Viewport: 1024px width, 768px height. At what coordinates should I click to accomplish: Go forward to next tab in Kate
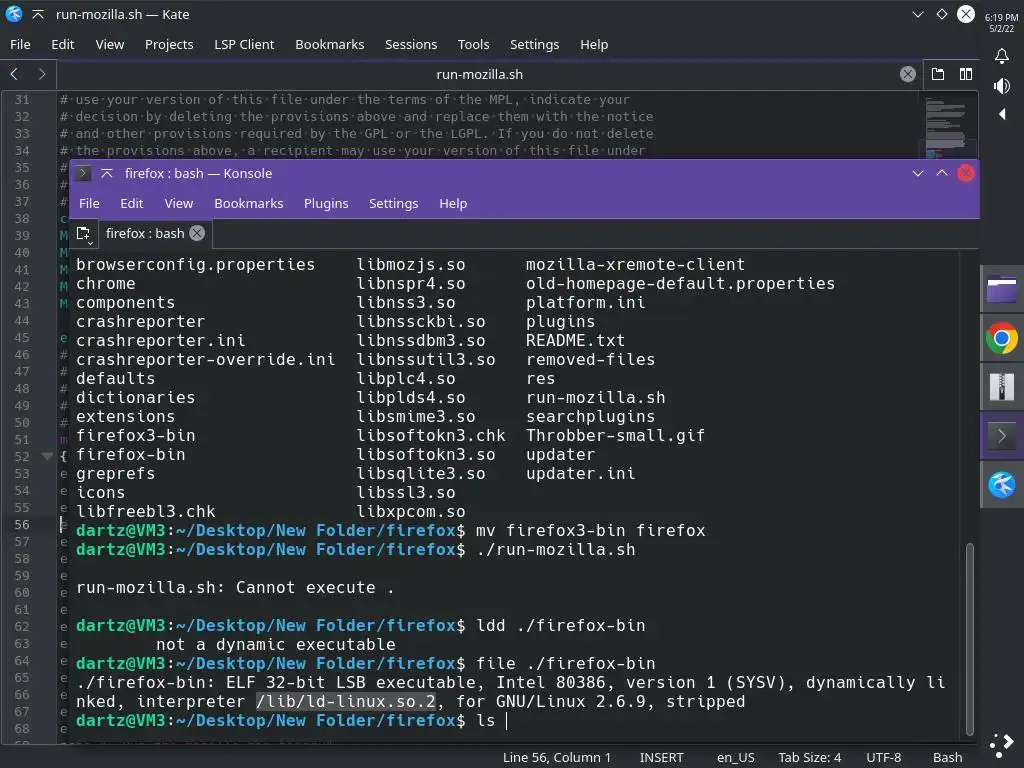point(42,74)
